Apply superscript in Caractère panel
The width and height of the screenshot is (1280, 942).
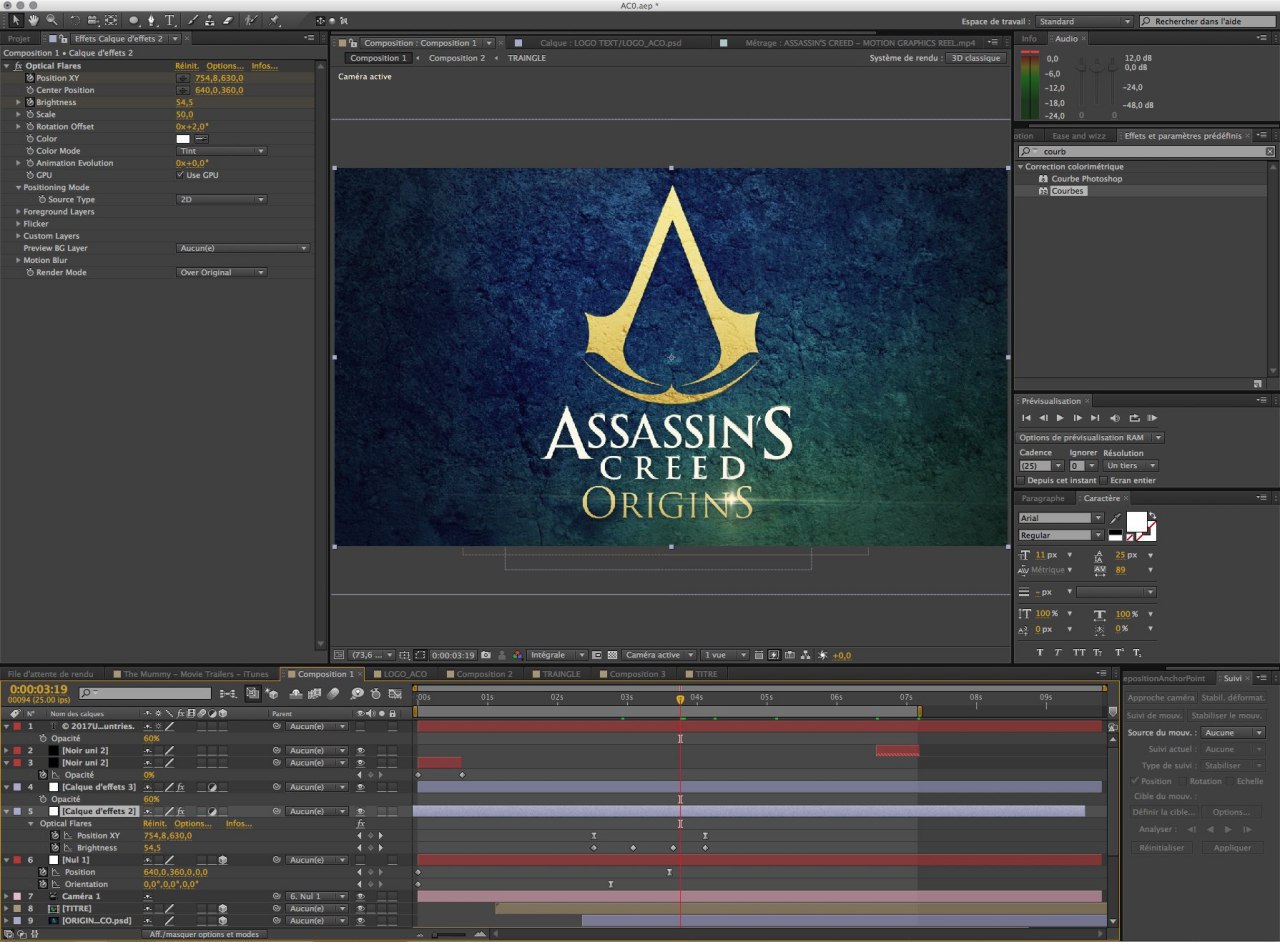[x=1119, y=652]
